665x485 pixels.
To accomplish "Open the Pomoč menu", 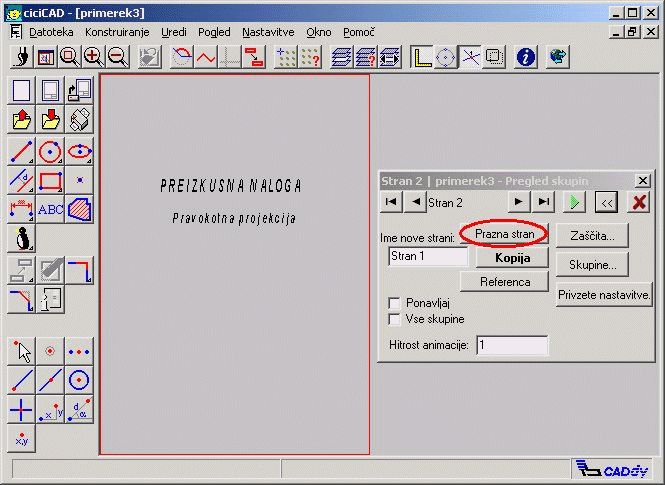I will tap(359, 32).
